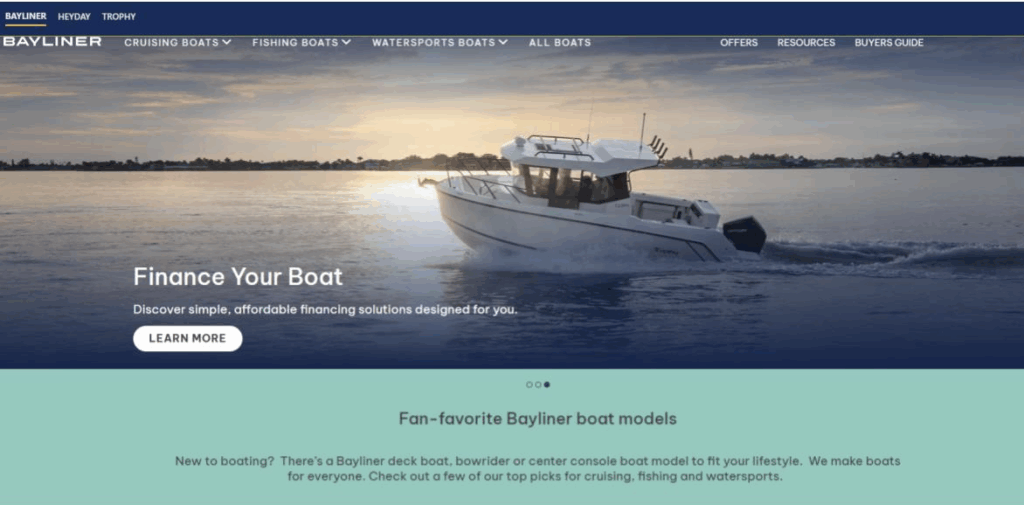Expand the Cruising Boats dropdown menu
1024x505 pixels.
coord(178,42)
